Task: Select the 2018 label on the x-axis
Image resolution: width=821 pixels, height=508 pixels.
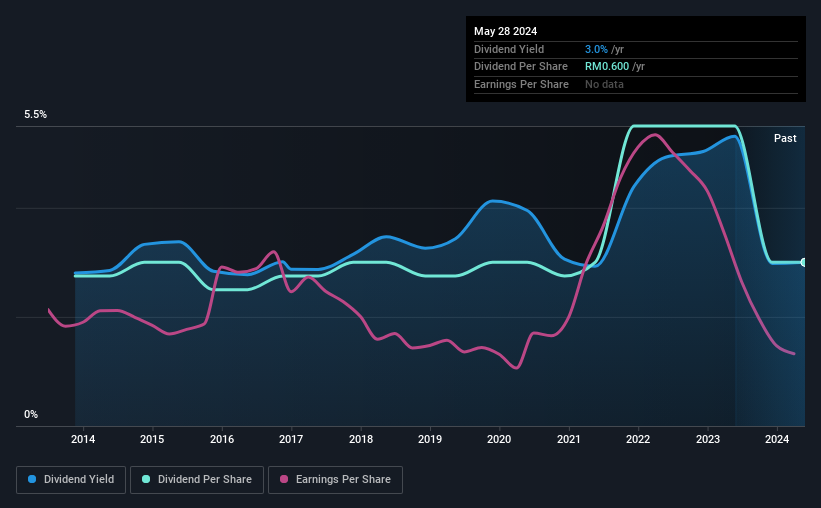Action: [x=361, y=439]
